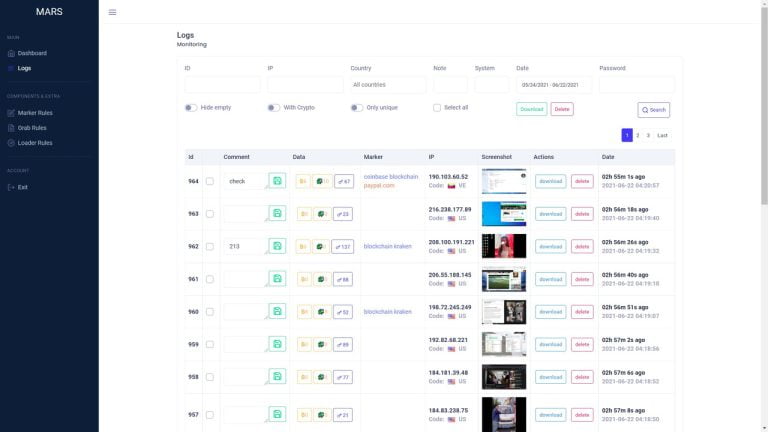Open screenshot thumbnail for log 964
Viewport: 768px width, 432px height.
point(504,181)
